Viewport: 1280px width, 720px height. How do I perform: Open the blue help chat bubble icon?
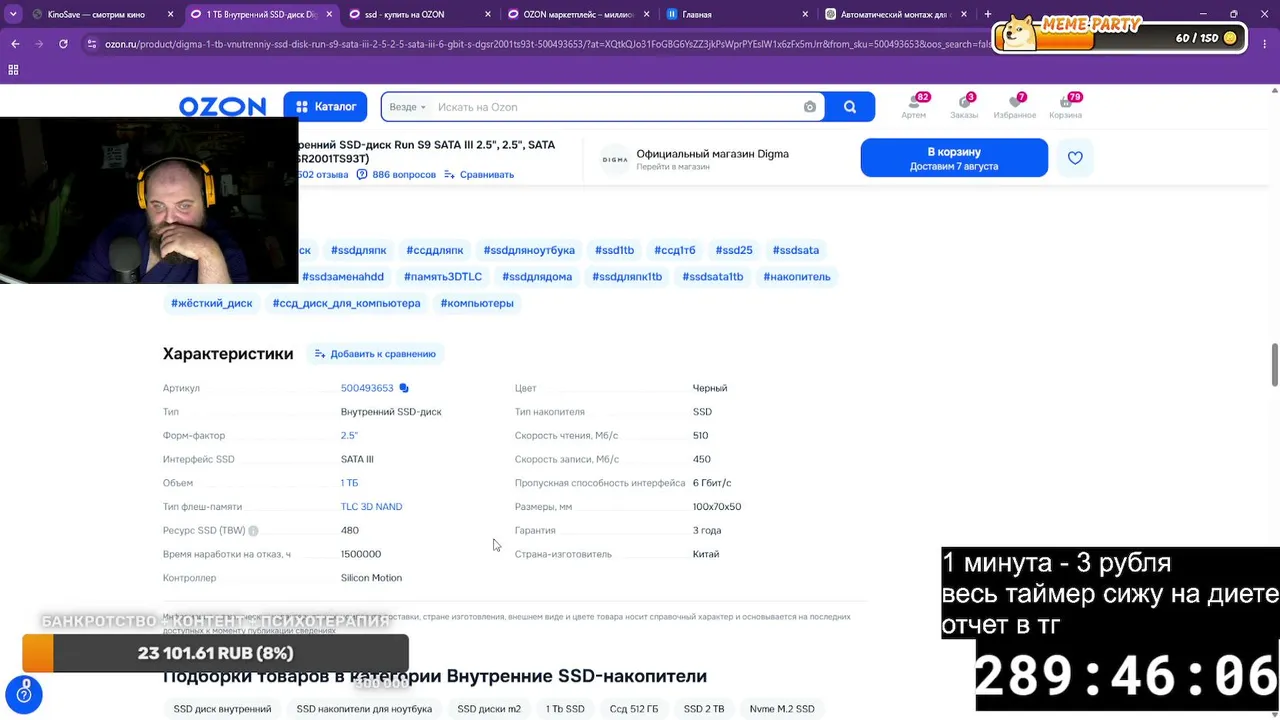tap(24, 694)
